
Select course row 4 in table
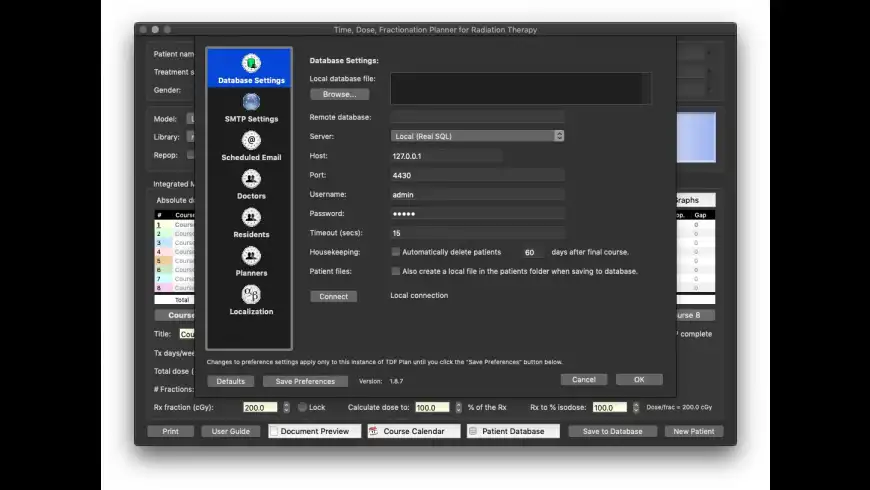[174, 252]
